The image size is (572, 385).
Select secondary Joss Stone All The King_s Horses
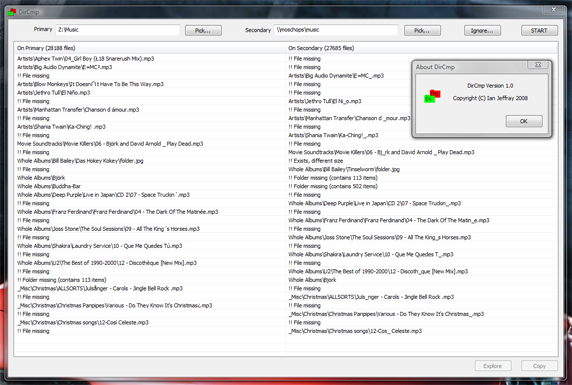pyautogui.click(x=380, y=237)
